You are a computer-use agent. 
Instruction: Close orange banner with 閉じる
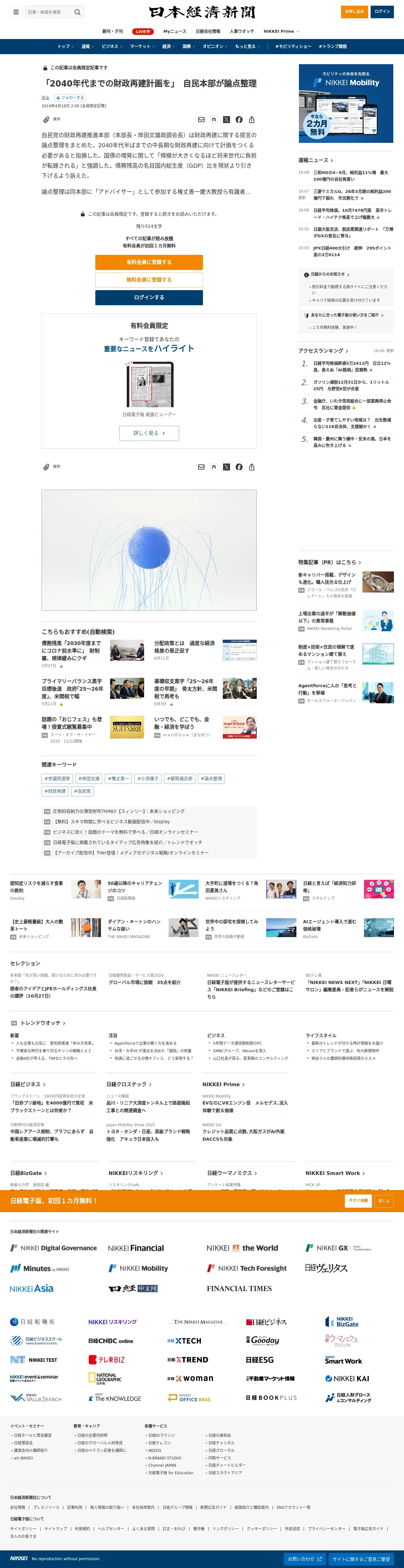[x=384, y=1200]
